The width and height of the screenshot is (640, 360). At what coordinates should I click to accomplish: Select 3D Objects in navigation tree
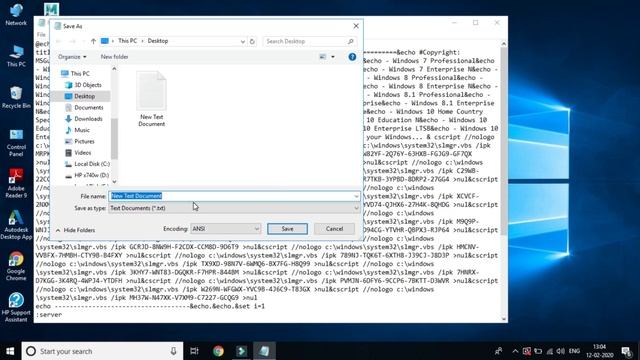(x=87, y=85)
